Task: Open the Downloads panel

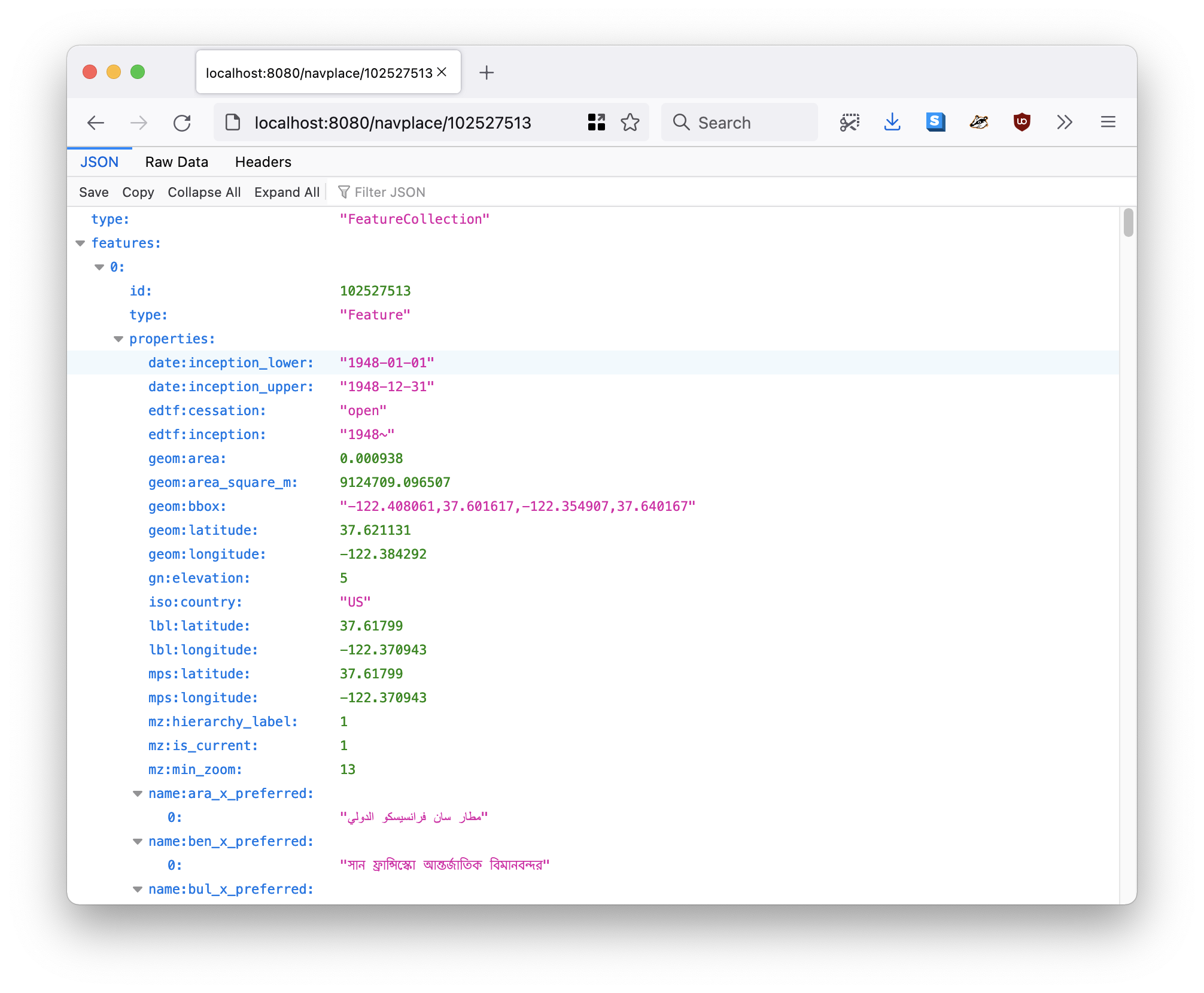Action: click(x=892, y=123)
